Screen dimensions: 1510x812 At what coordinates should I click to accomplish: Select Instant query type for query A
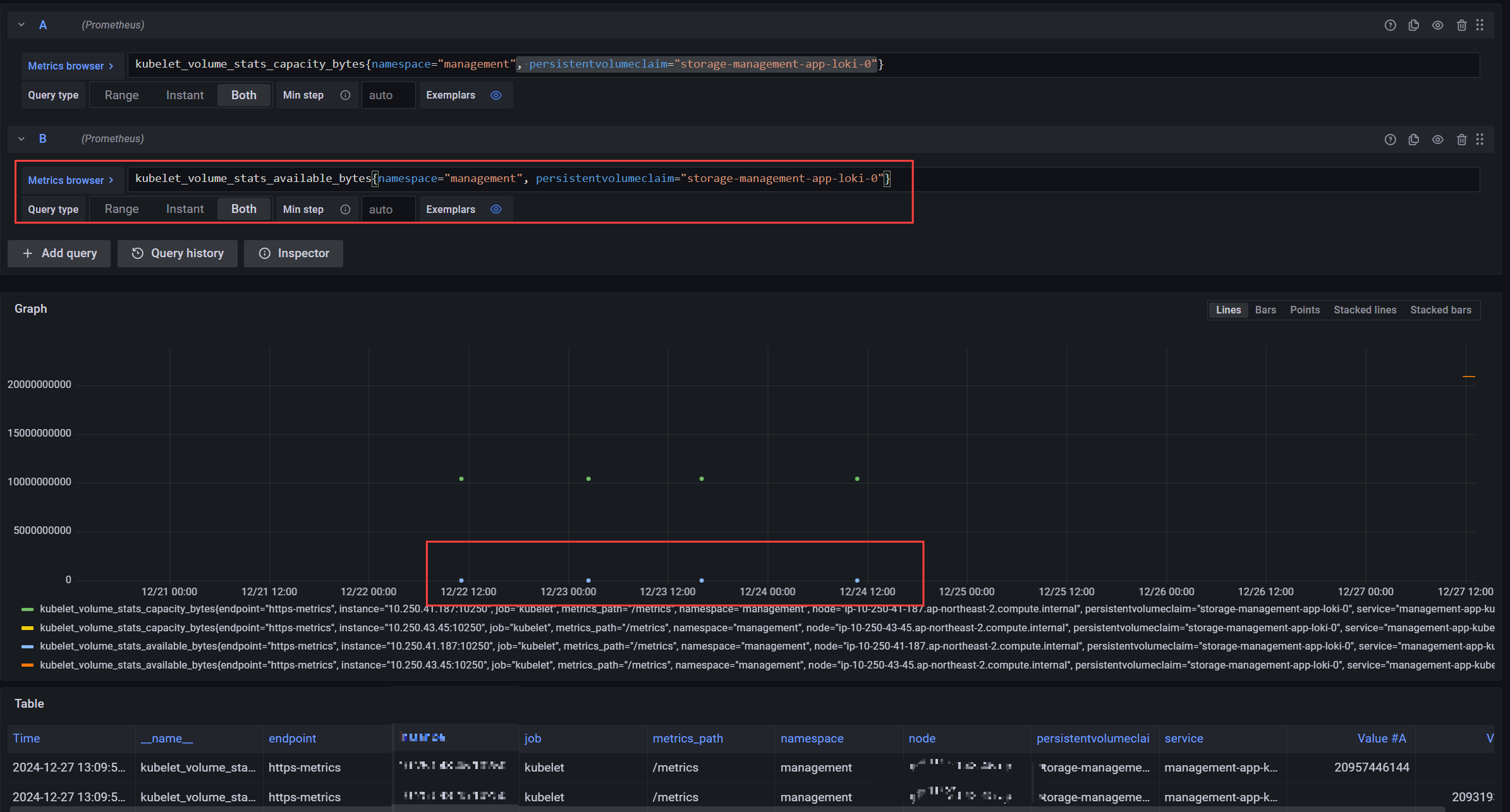point(185,95)
